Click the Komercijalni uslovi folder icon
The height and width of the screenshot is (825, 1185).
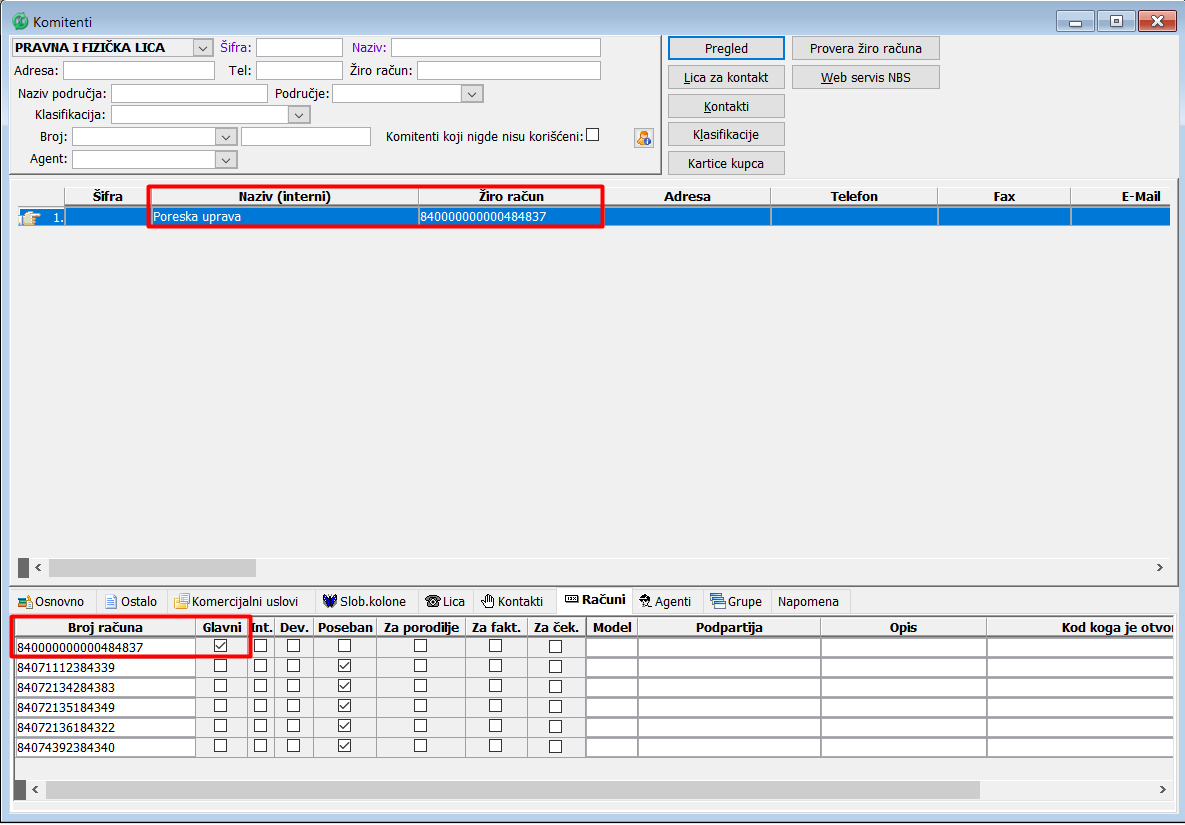click(x=182, y=601)
